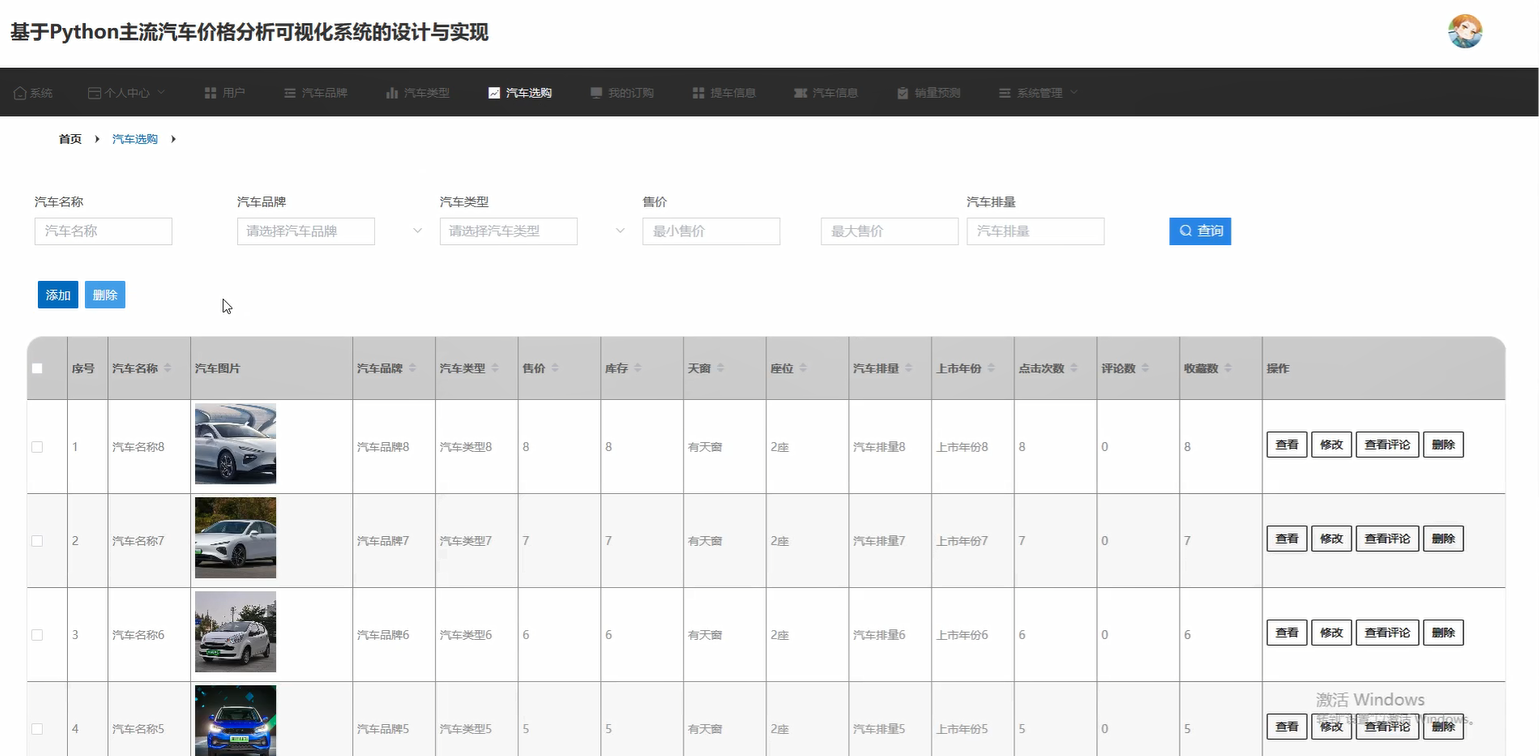Expand the 个人中心 menu dropdown
Screen dimensions: 1539x756
click(x=127, y=93)
